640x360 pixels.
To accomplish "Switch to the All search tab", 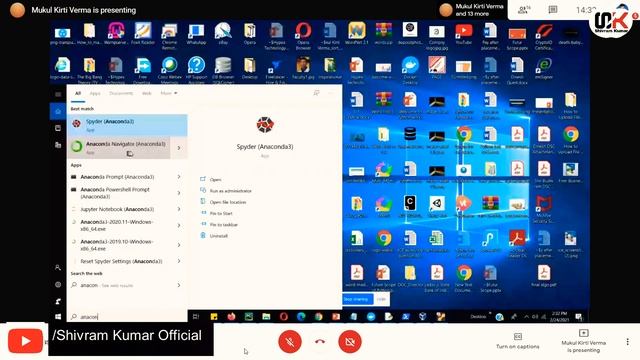I will 78,93.
